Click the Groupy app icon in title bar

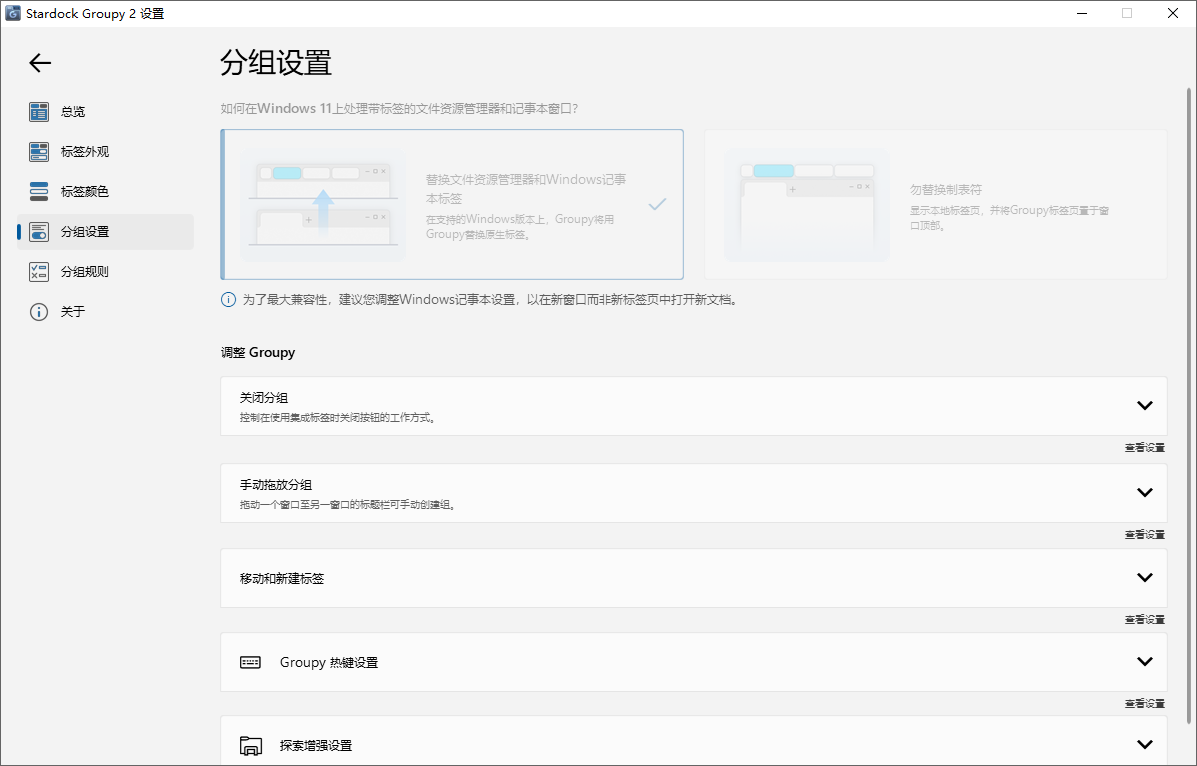[13, 13]
